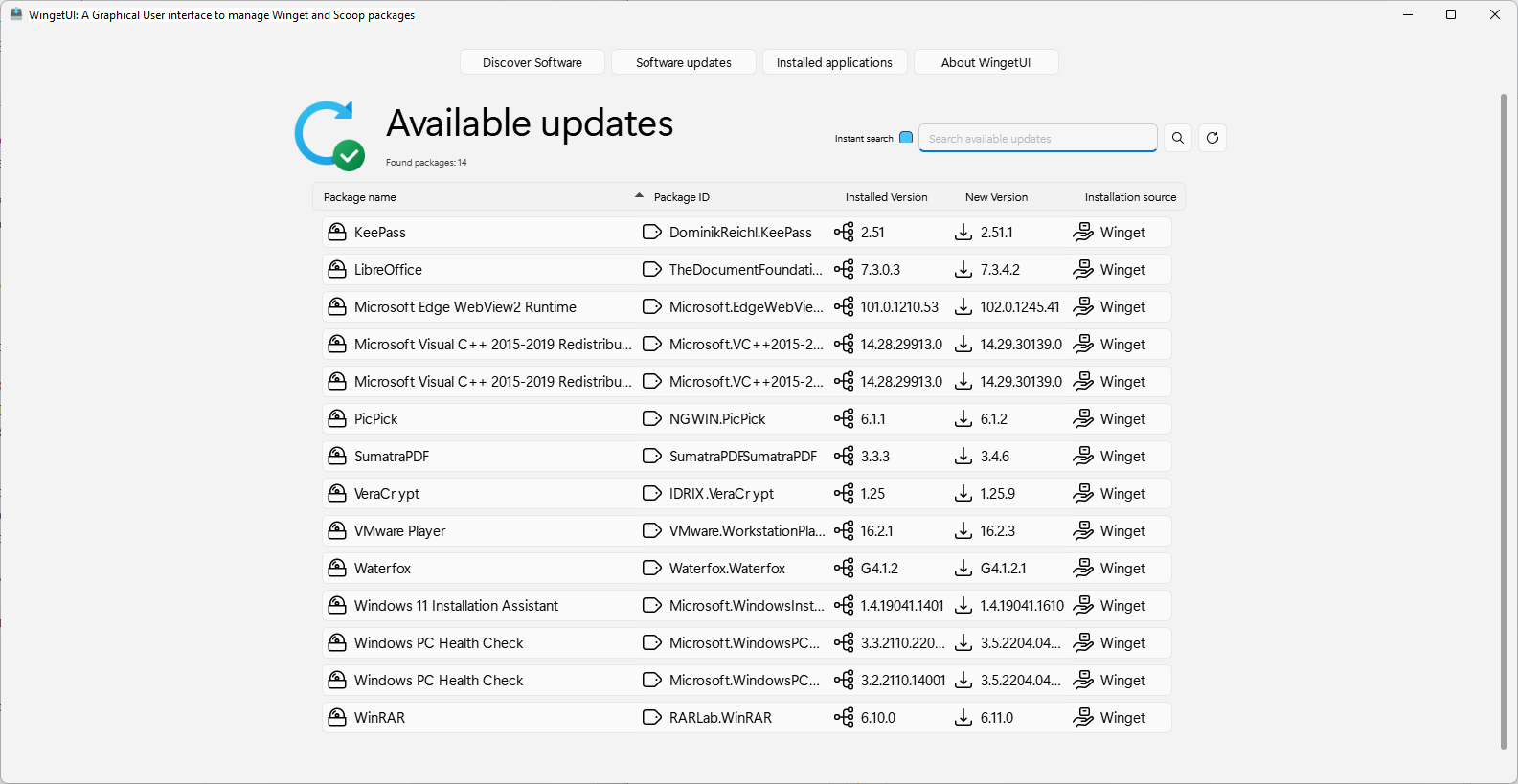Screen dimensions: 1518x784
Task: Maximize the WingetUI window
Action: click(1451, 14)
